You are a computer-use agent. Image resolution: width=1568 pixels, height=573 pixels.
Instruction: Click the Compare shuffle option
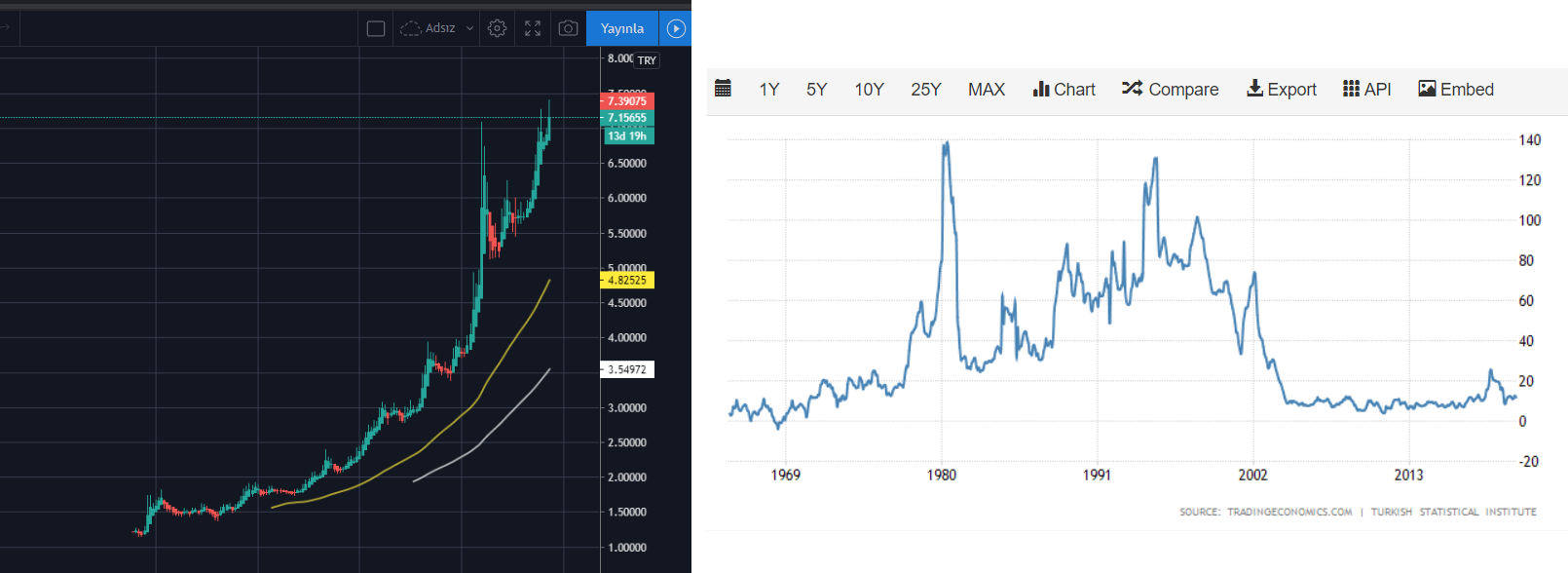tap(1171, 90)
